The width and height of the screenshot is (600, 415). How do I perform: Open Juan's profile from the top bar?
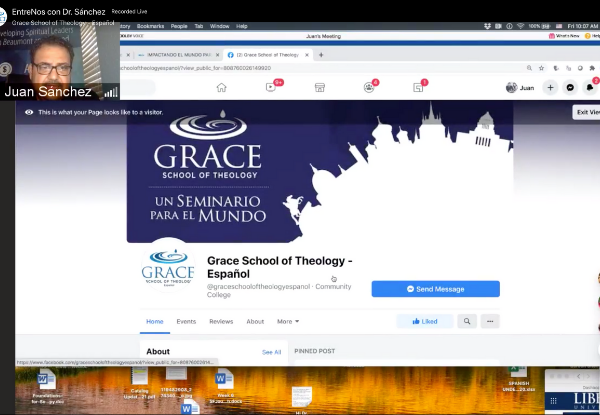(520, 88)
